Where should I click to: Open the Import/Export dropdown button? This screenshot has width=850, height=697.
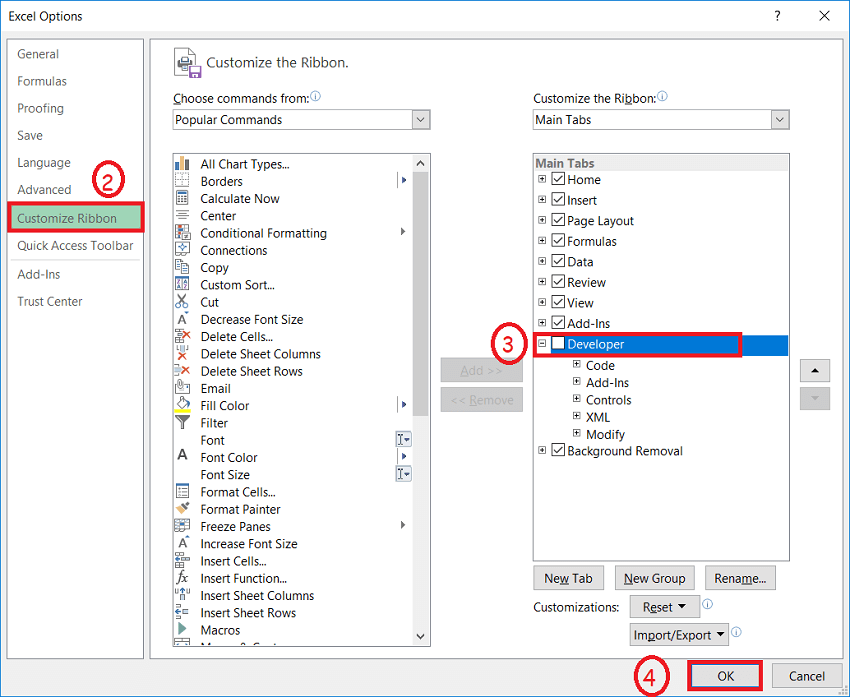point(679,635)
